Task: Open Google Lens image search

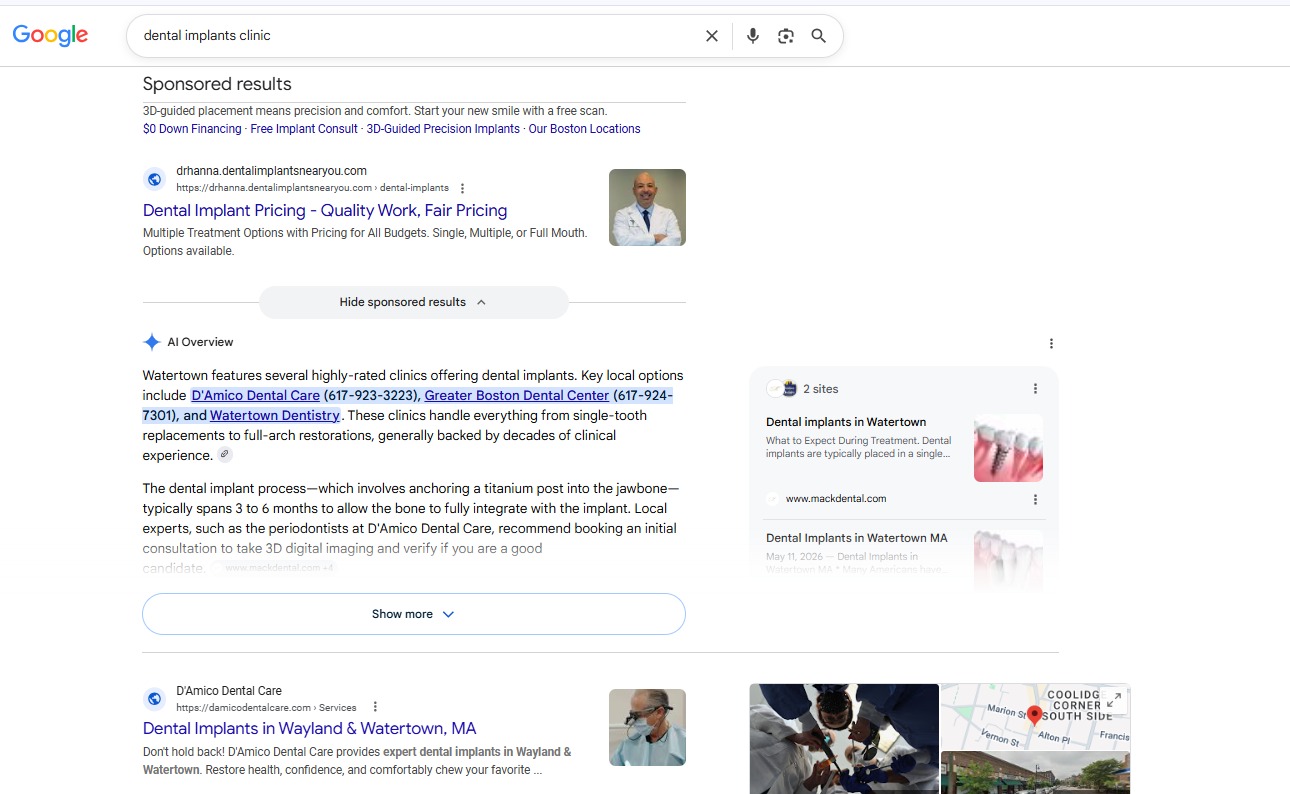Action: 786,36
